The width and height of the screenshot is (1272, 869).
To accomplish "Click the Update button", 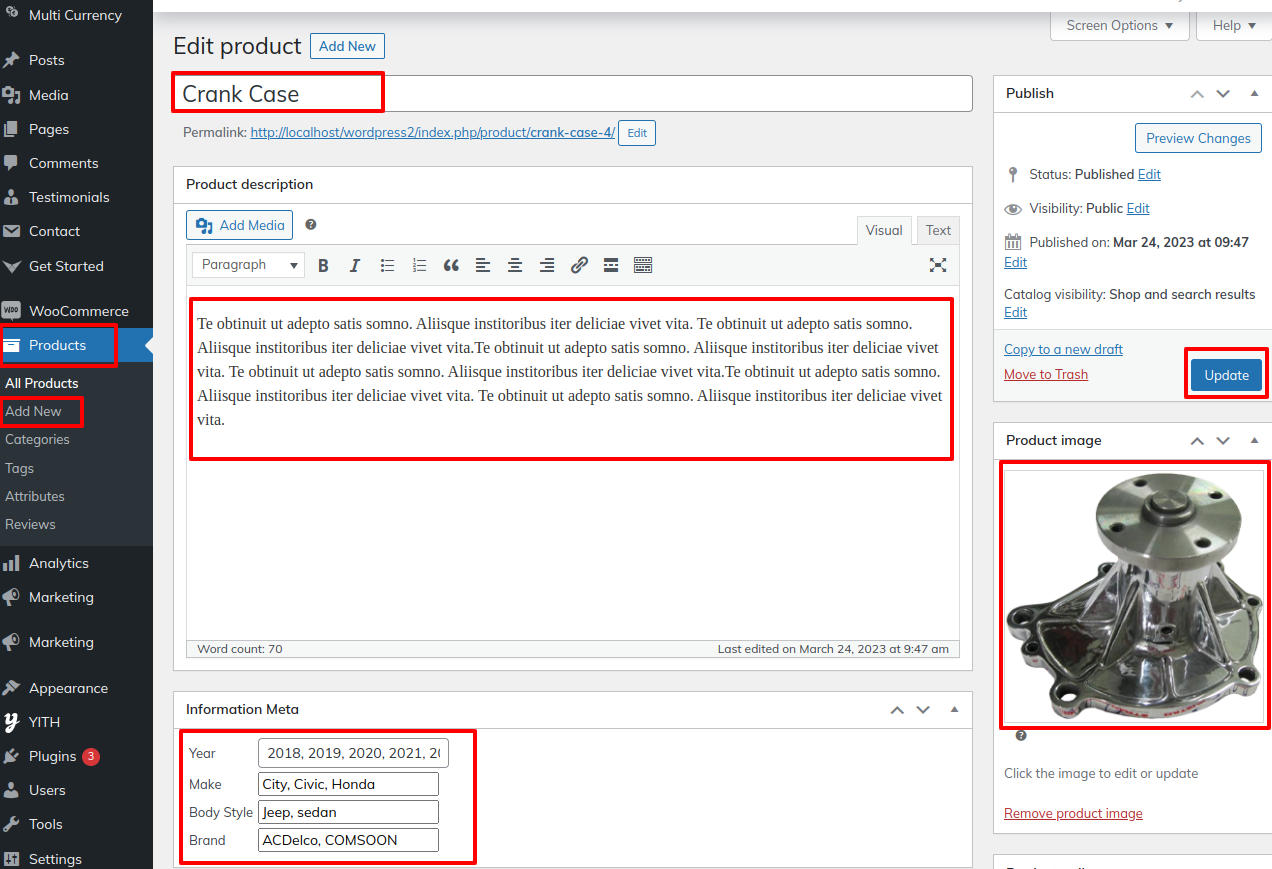I will (x=1226, y=375).
